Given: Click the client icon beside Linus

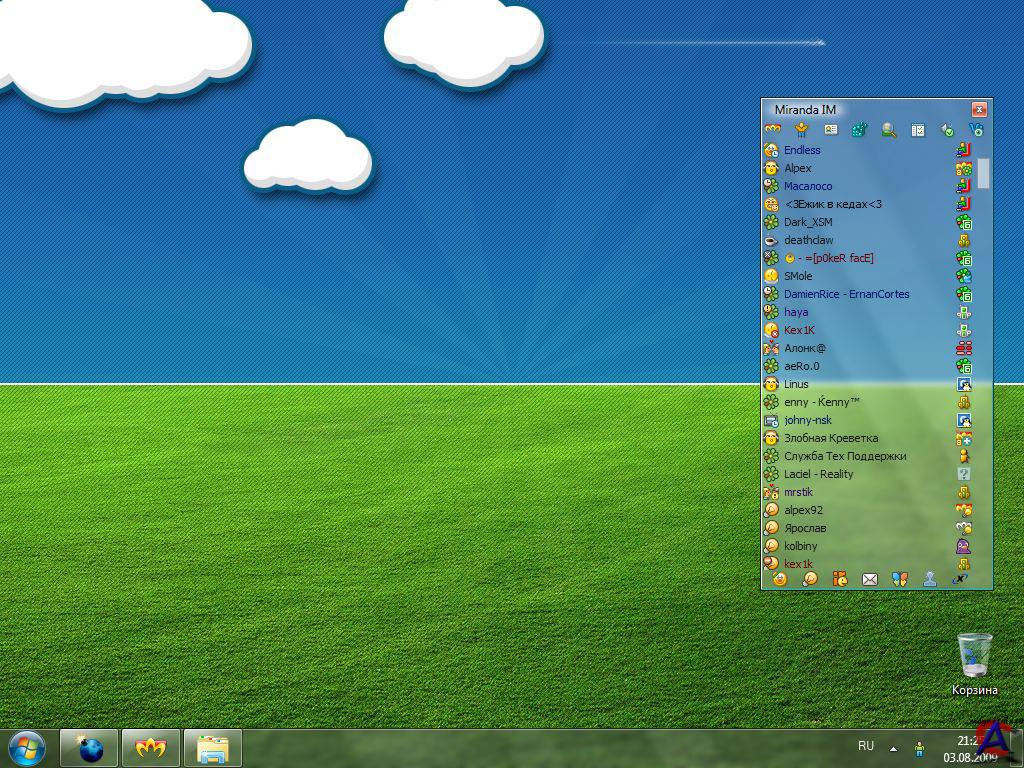Looking at the screenshot, I should [964, 384].
